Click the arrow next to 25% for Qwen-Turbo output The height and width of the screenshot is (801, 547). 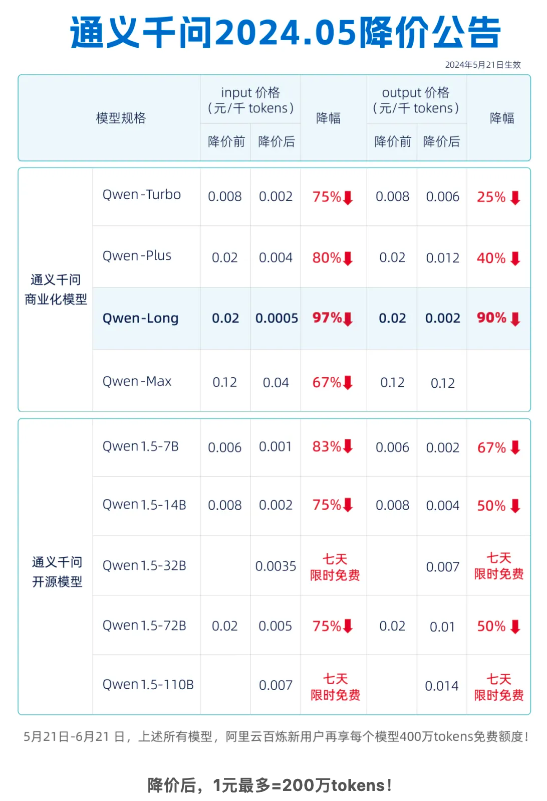point(515,198)
